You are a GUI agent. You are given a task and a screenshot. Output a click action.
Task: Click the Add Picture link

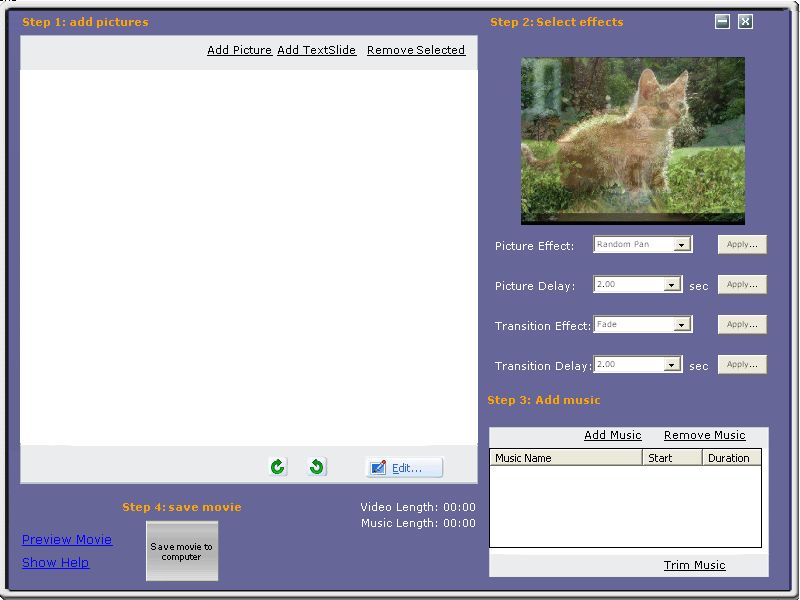pyautogui.click(x=239, y=50)
